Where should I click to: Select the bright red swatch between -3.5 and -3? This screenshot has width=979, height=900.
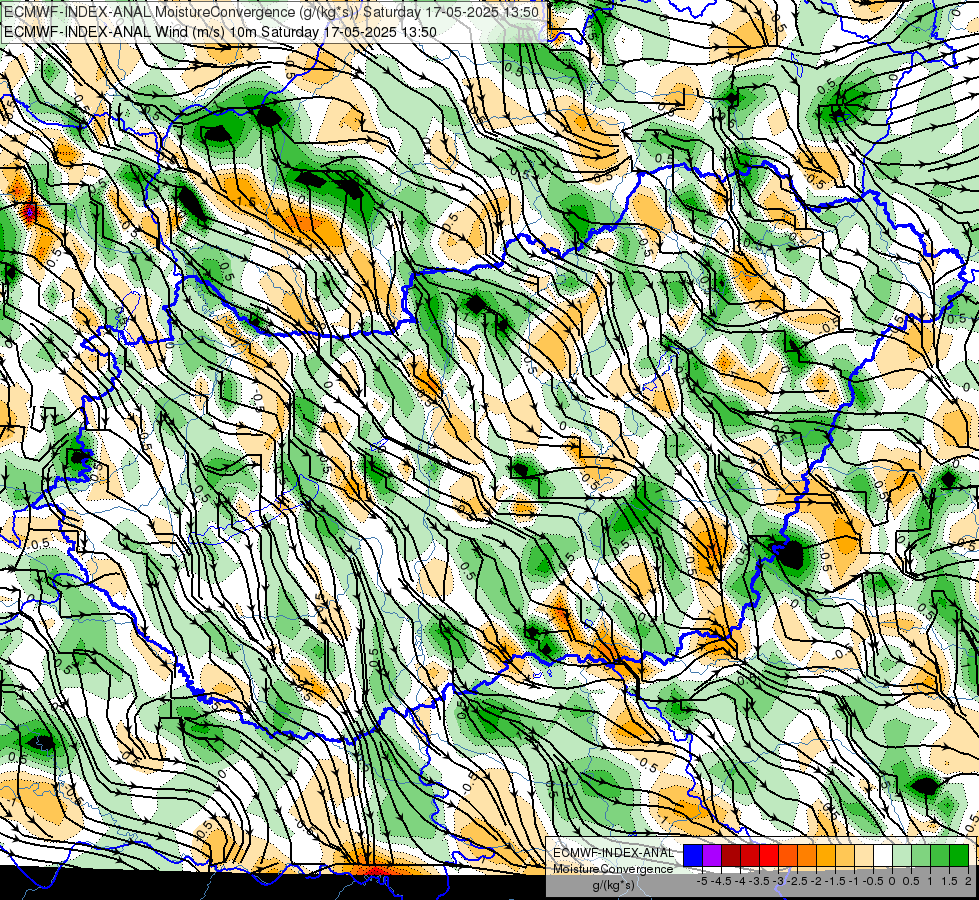(x=769, y=856)
